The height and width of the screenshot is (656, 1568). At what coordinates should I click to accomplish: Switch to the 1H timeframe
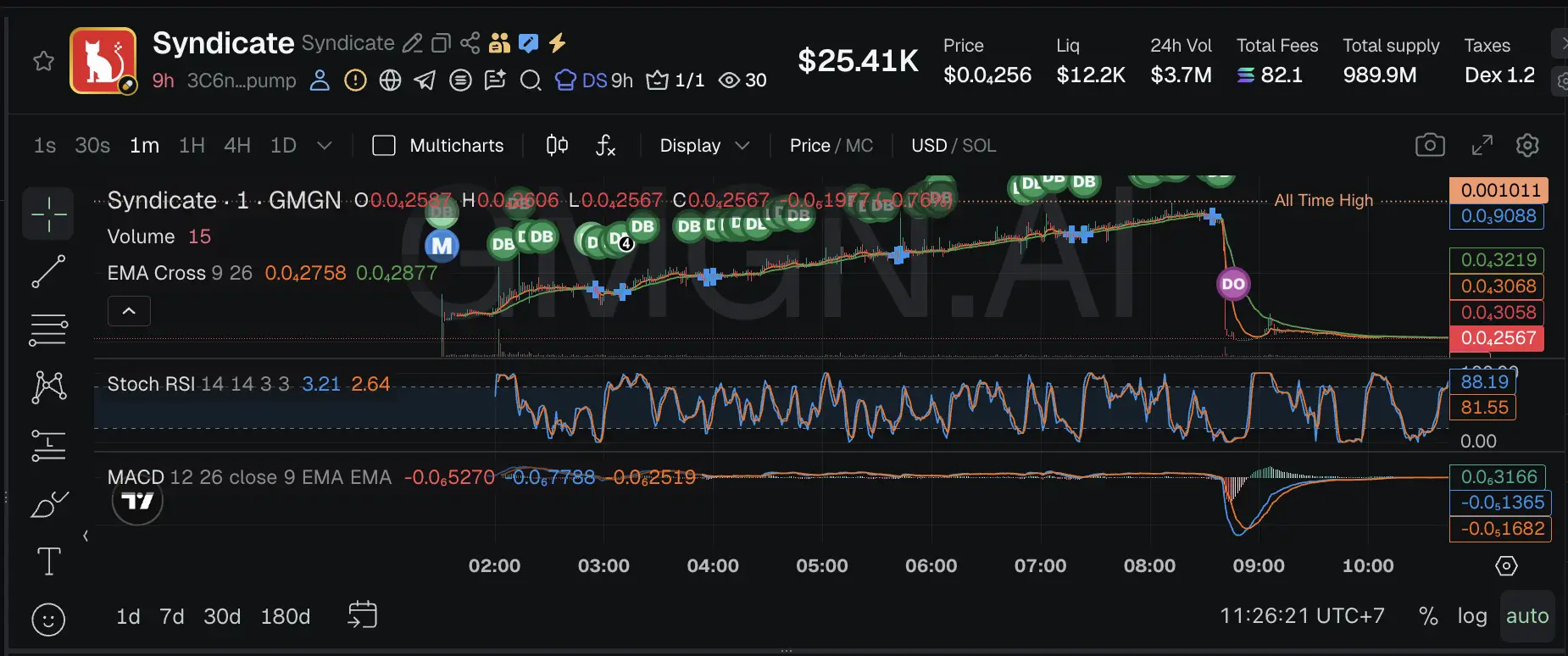click(x=192, y=146)
